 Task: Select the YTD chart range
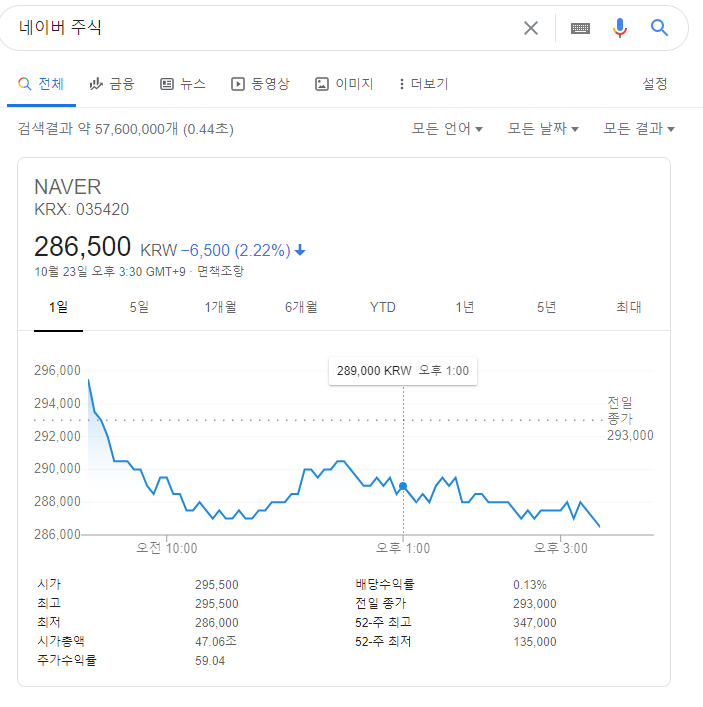click(x=383, y=308)
